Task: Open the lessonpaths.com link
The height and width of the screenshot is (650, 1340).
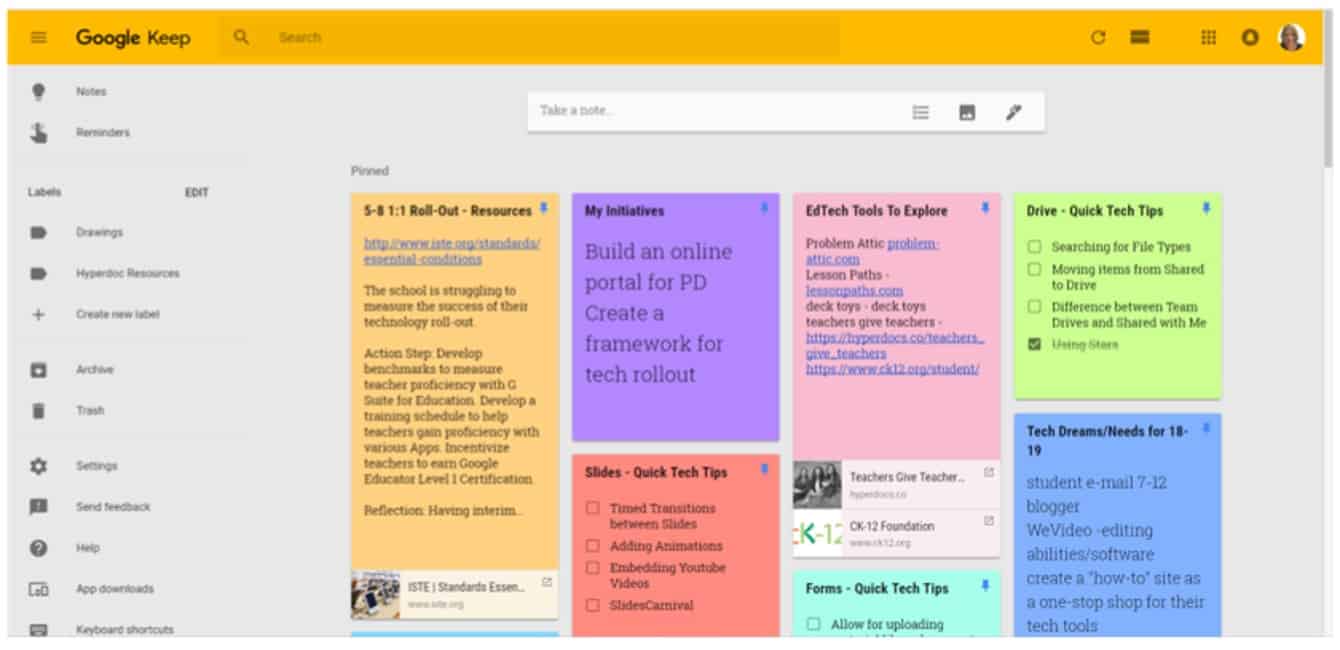Action: [854, 290]
